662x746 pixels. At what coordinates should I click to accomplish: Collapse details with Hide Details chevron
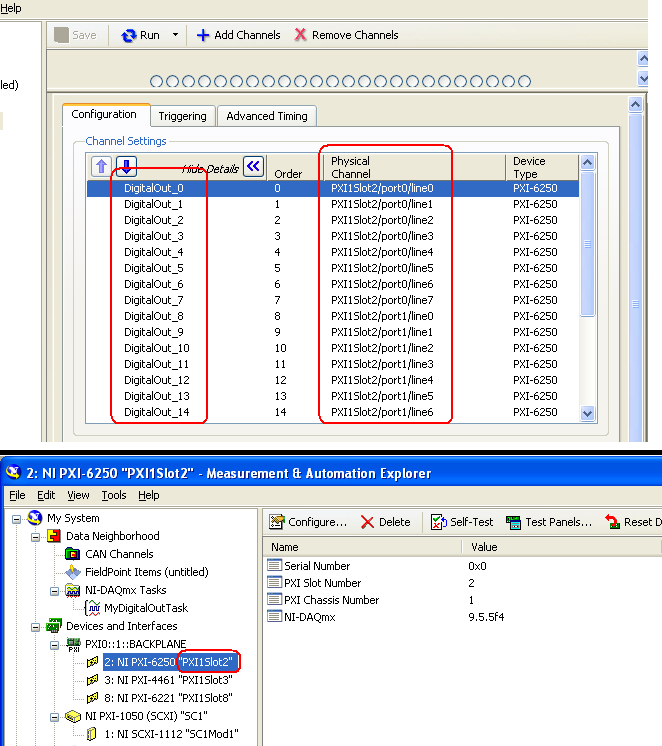pos(254,167)
